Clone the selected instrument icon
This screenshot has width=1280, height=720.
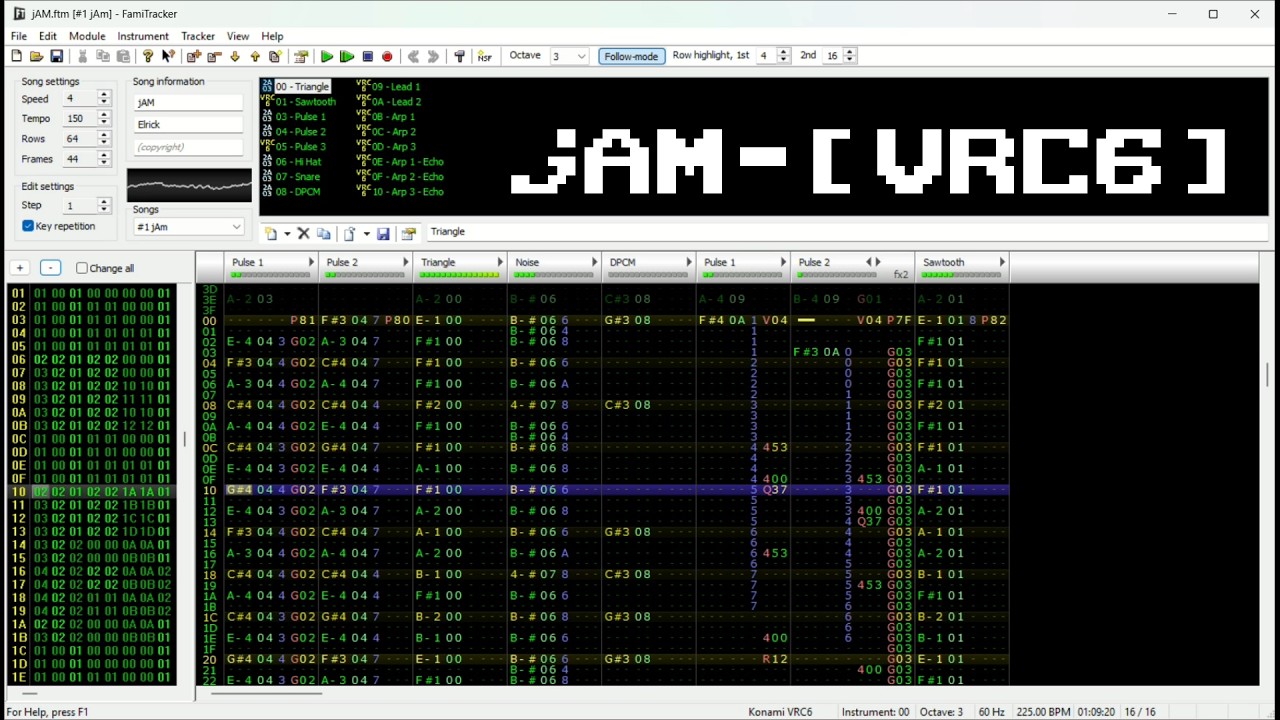pyautogui.click(x=323, y=233)
